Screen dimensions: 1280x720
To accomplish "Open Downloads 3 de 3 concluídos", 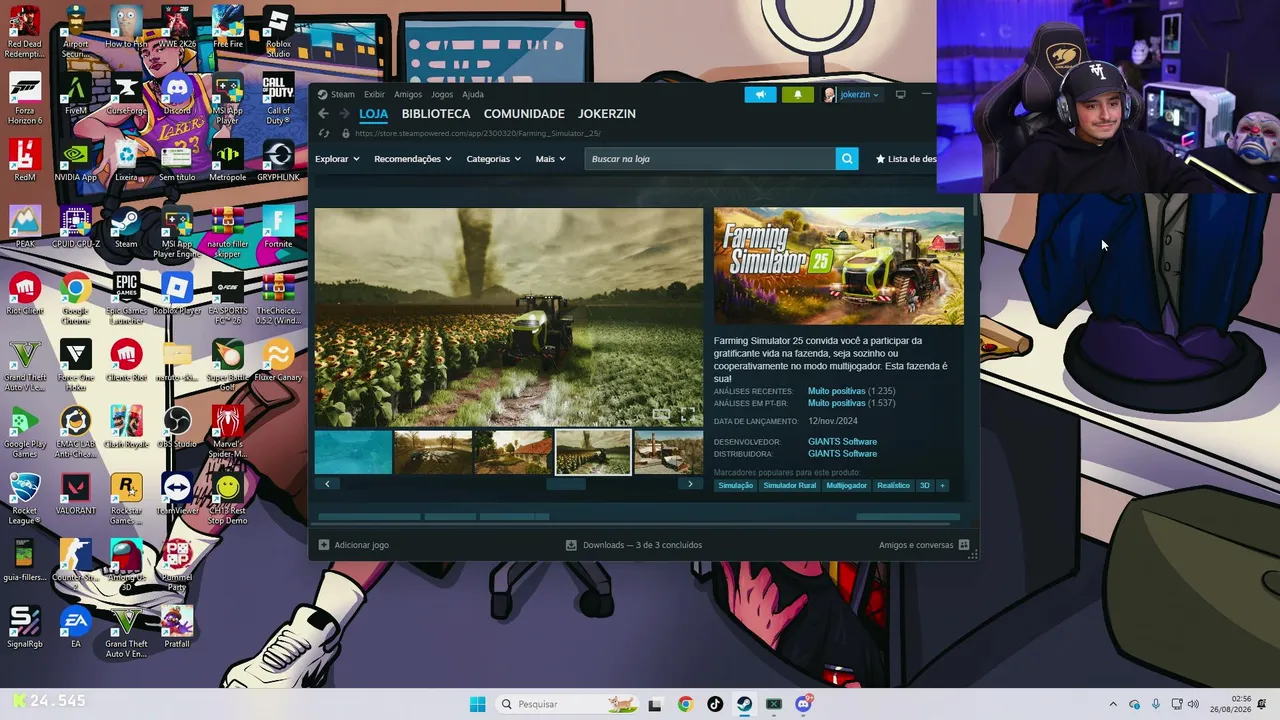I will (x=634, y=545).
